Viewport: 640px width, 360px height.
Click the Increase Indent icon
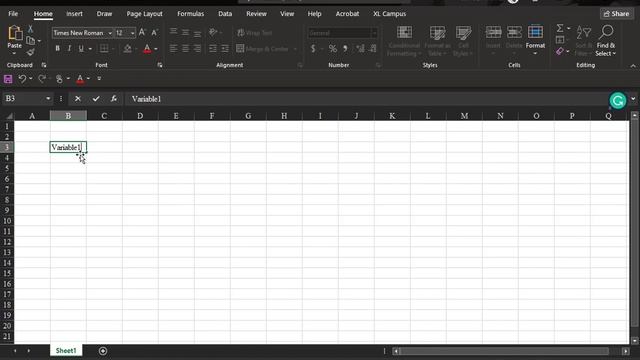tap(225, 49)
